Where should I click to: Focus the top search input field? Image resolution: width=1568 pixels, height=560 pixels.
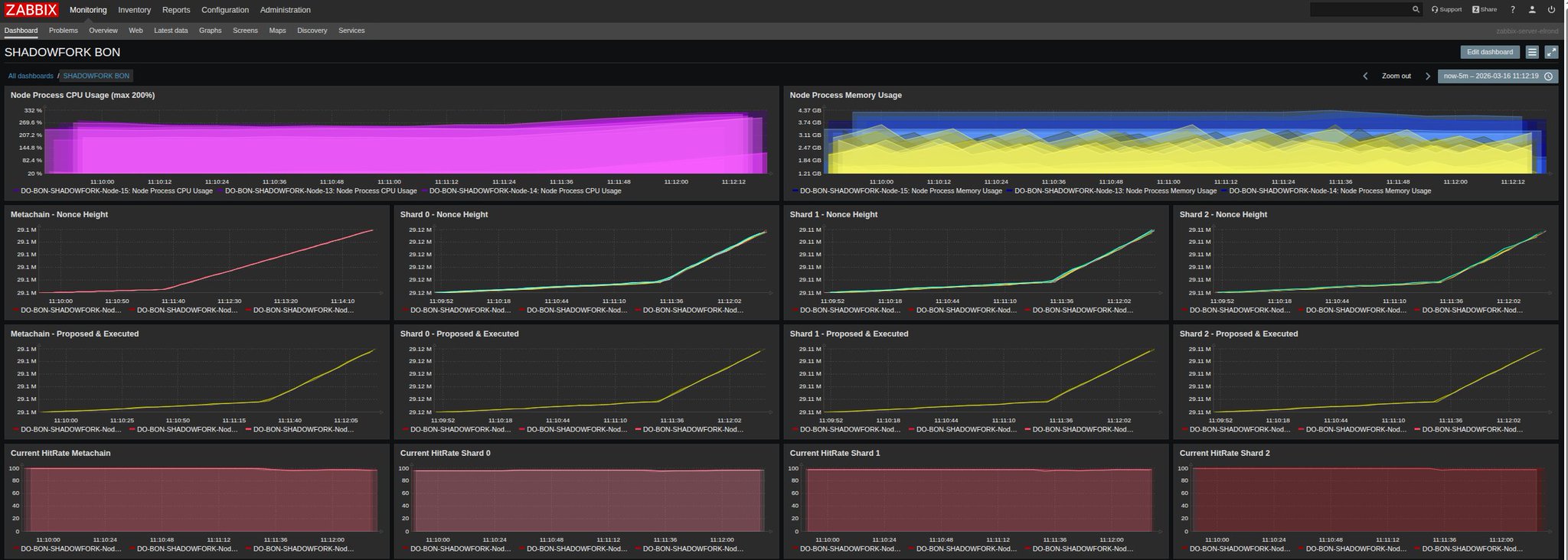tap(1359, 10)
